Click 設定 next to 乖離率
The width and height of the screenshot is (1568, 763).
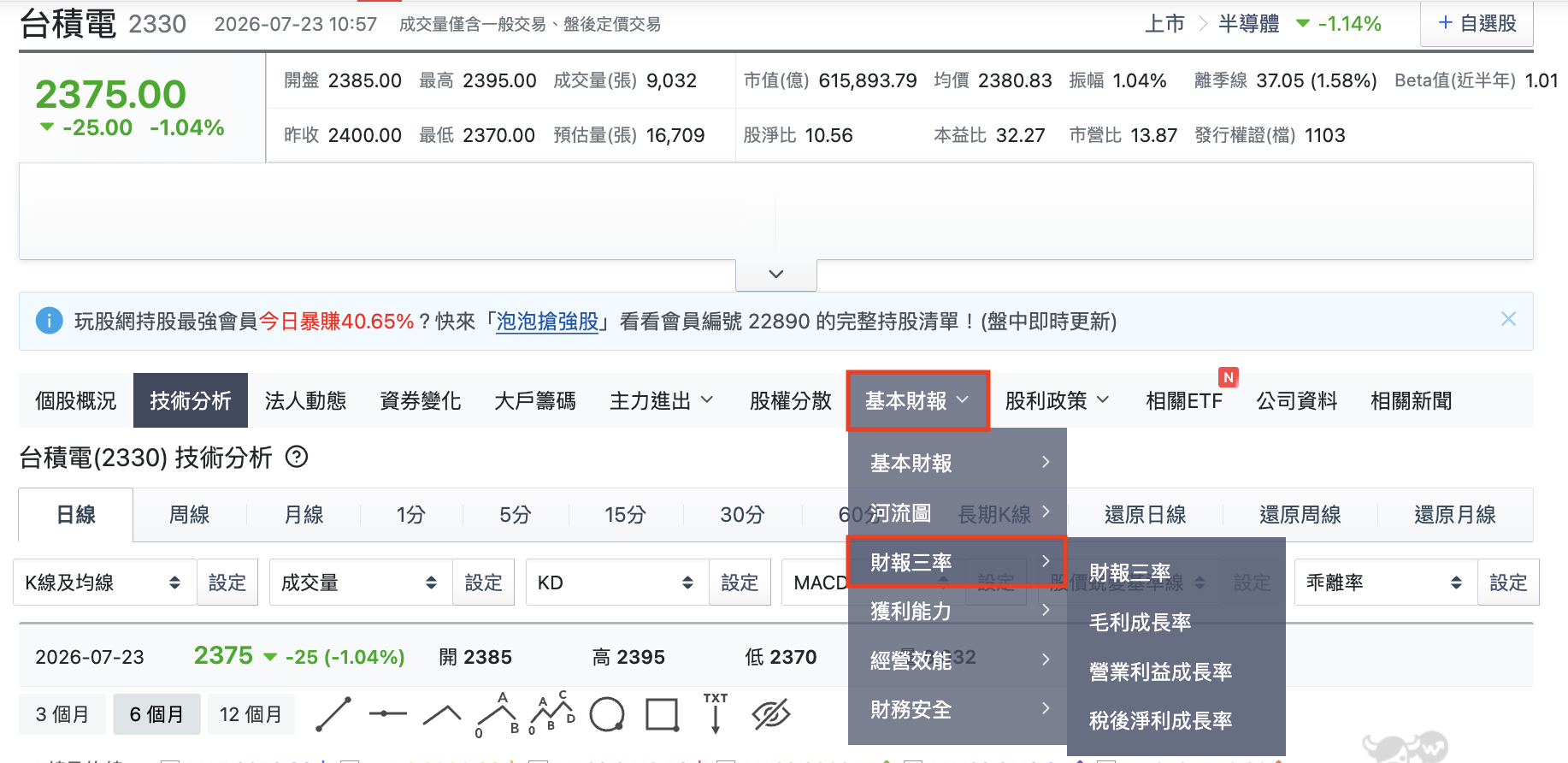[x=1508, y=583]
